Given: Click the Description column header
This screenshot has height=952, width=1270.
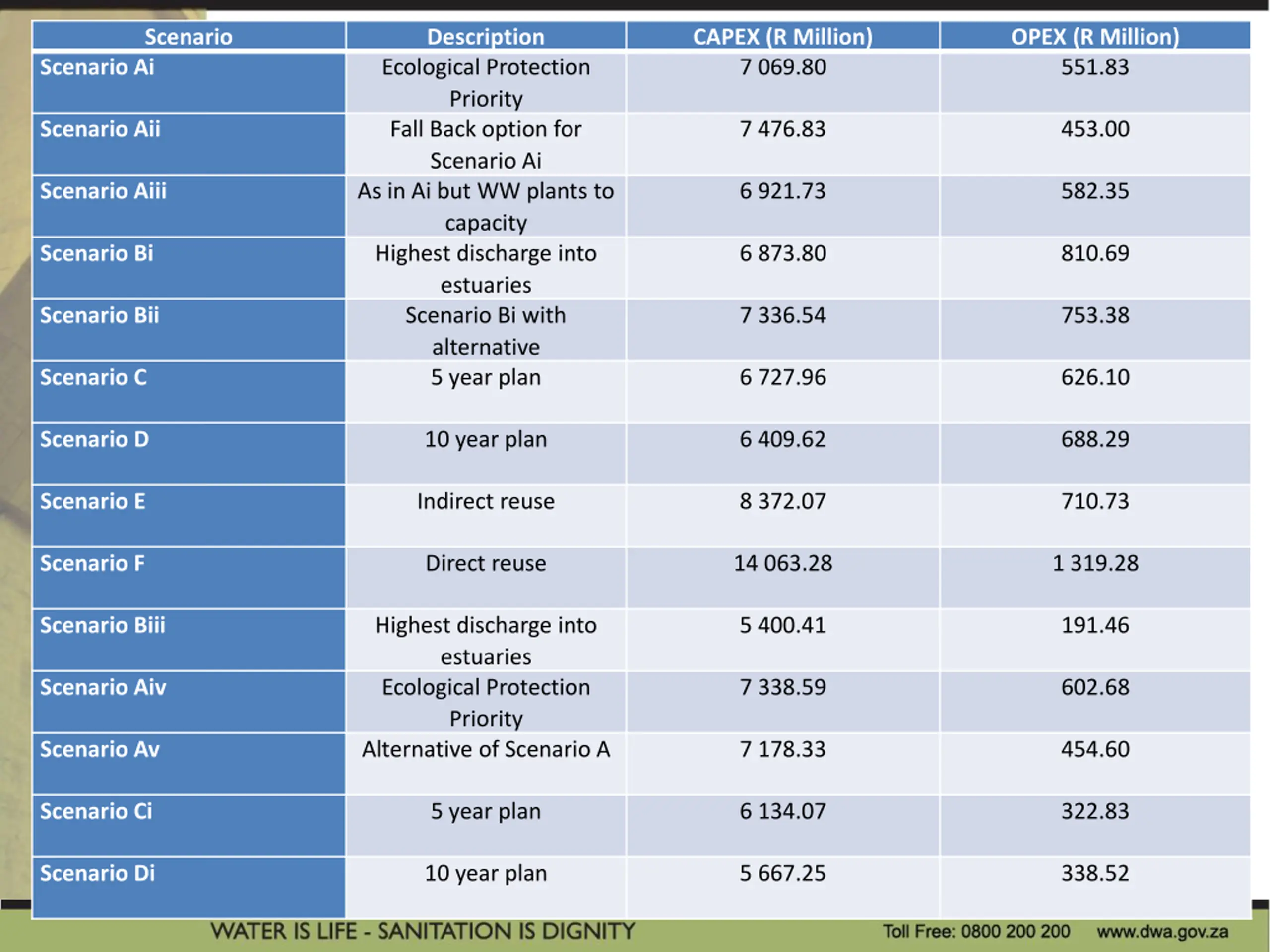Looking at the screenshot, I should pyautogui.click(x=485, y=37).
